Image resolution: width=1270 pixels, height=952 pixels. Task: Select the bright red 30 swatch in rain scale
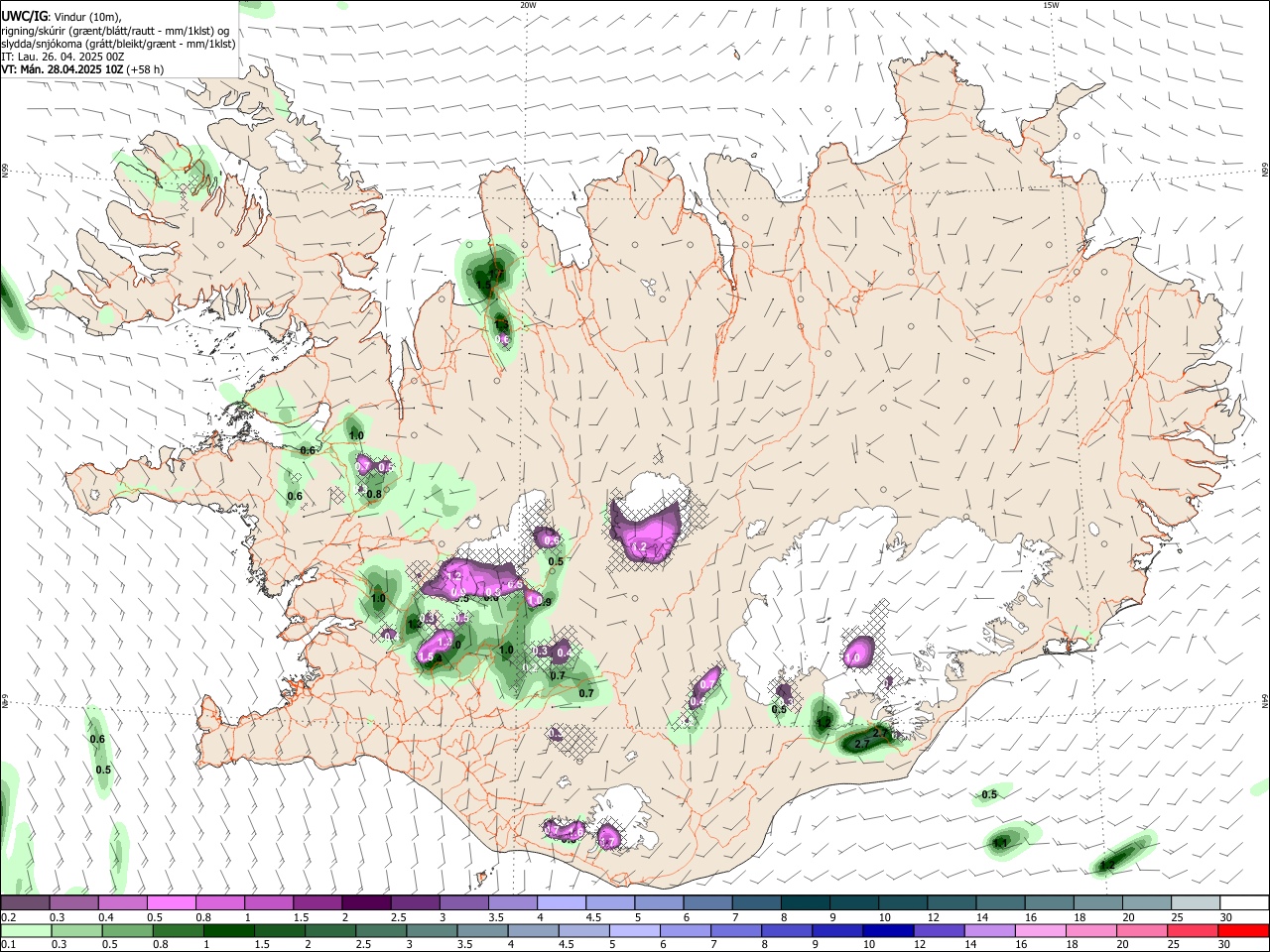coord(1242,930)
